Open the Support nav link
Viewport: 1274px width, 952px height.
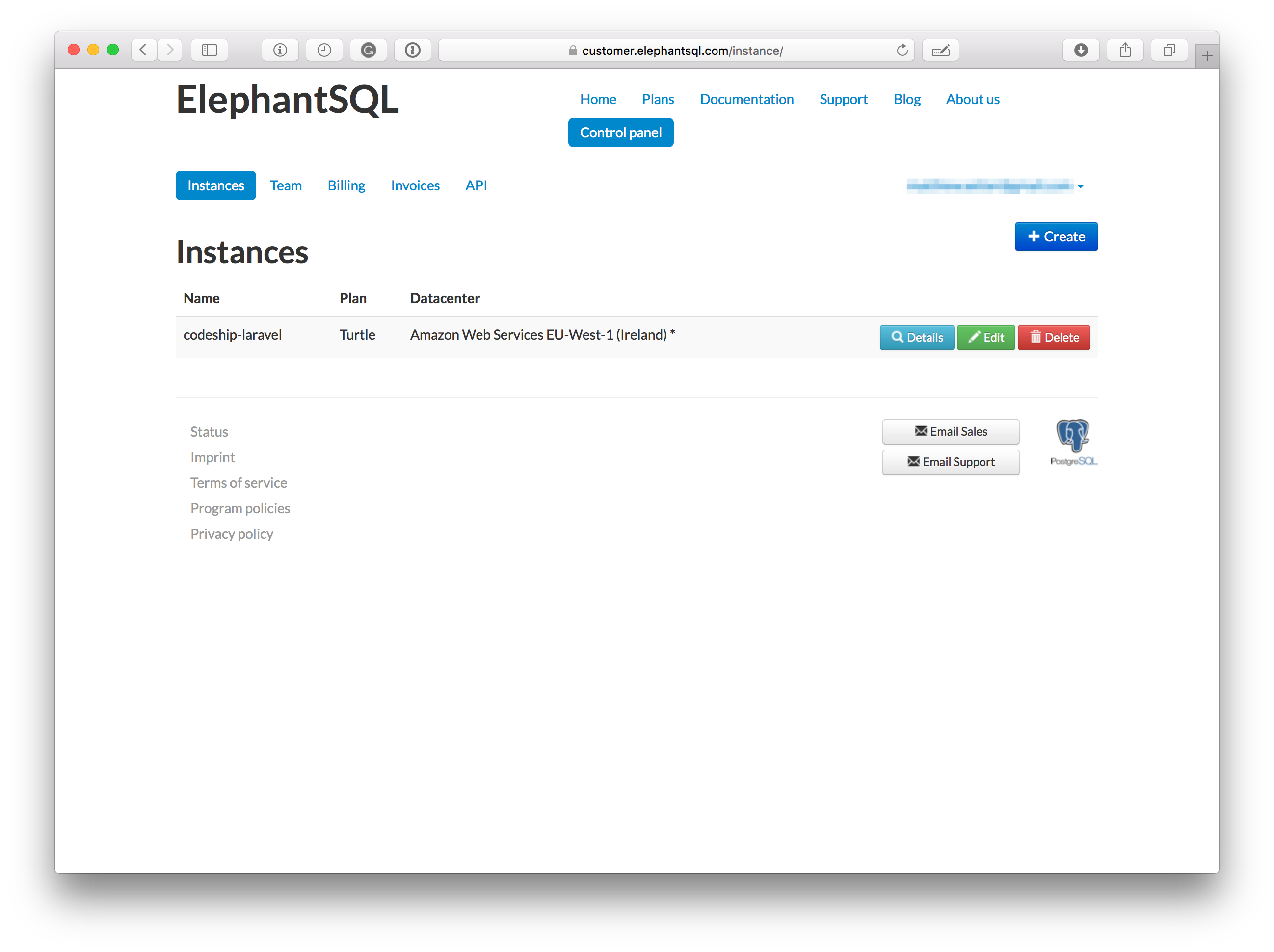[843, 99]
